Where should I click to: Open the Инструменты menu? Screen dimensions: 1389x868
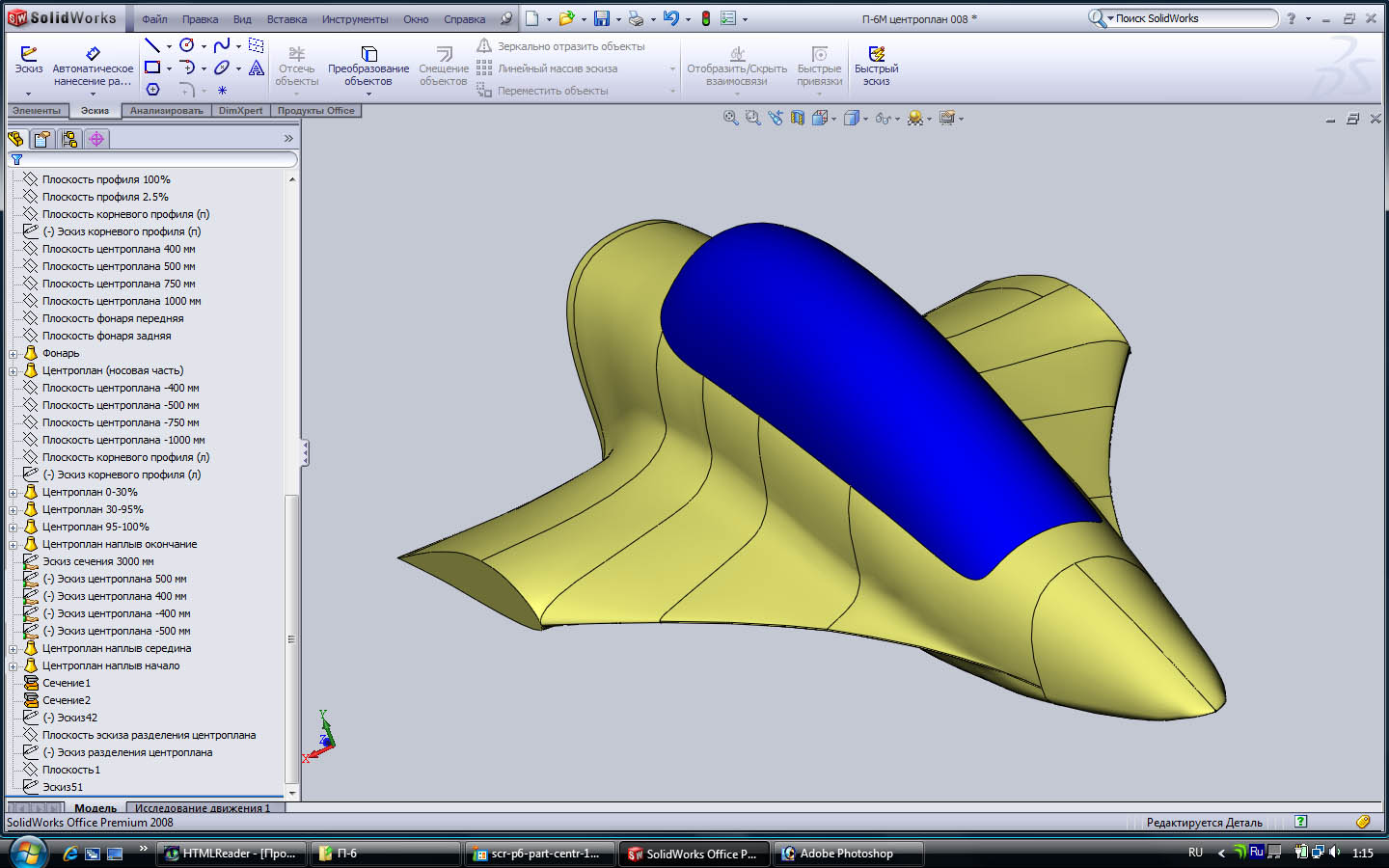point(355,19)
